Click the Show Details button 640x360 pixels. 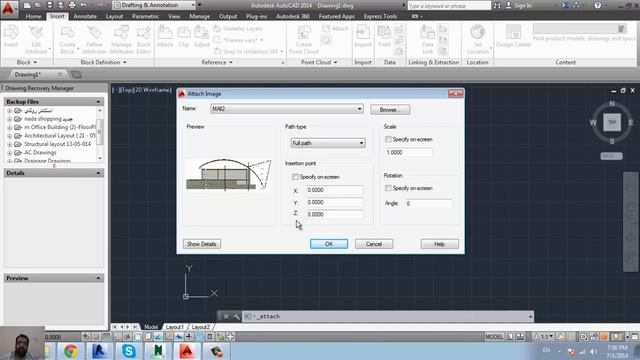(x=202, y=244)
